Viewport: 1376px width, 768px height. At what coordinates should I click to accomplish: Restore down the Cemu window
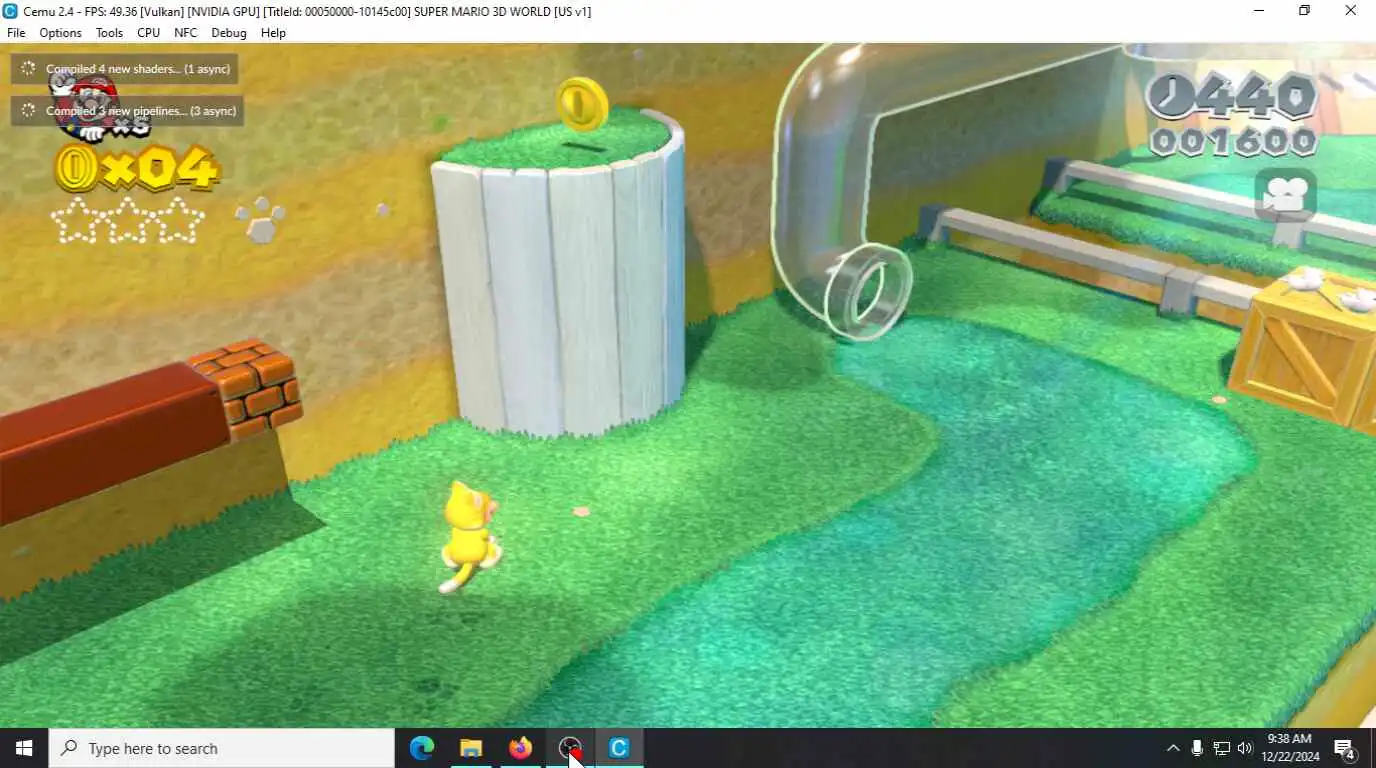(1305, 11)
